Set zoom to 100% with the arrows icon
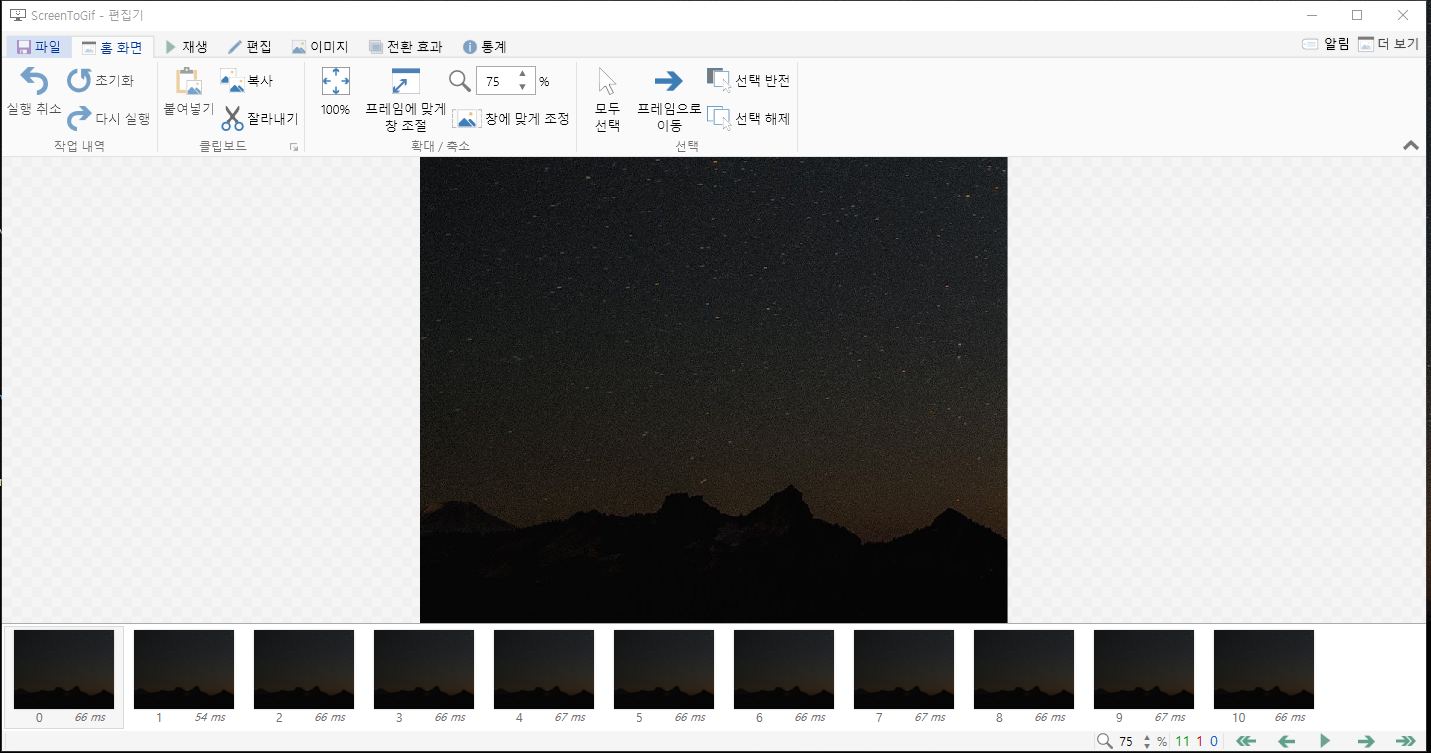This screenshot has width=1431, height=753. (x=335, y=82)
